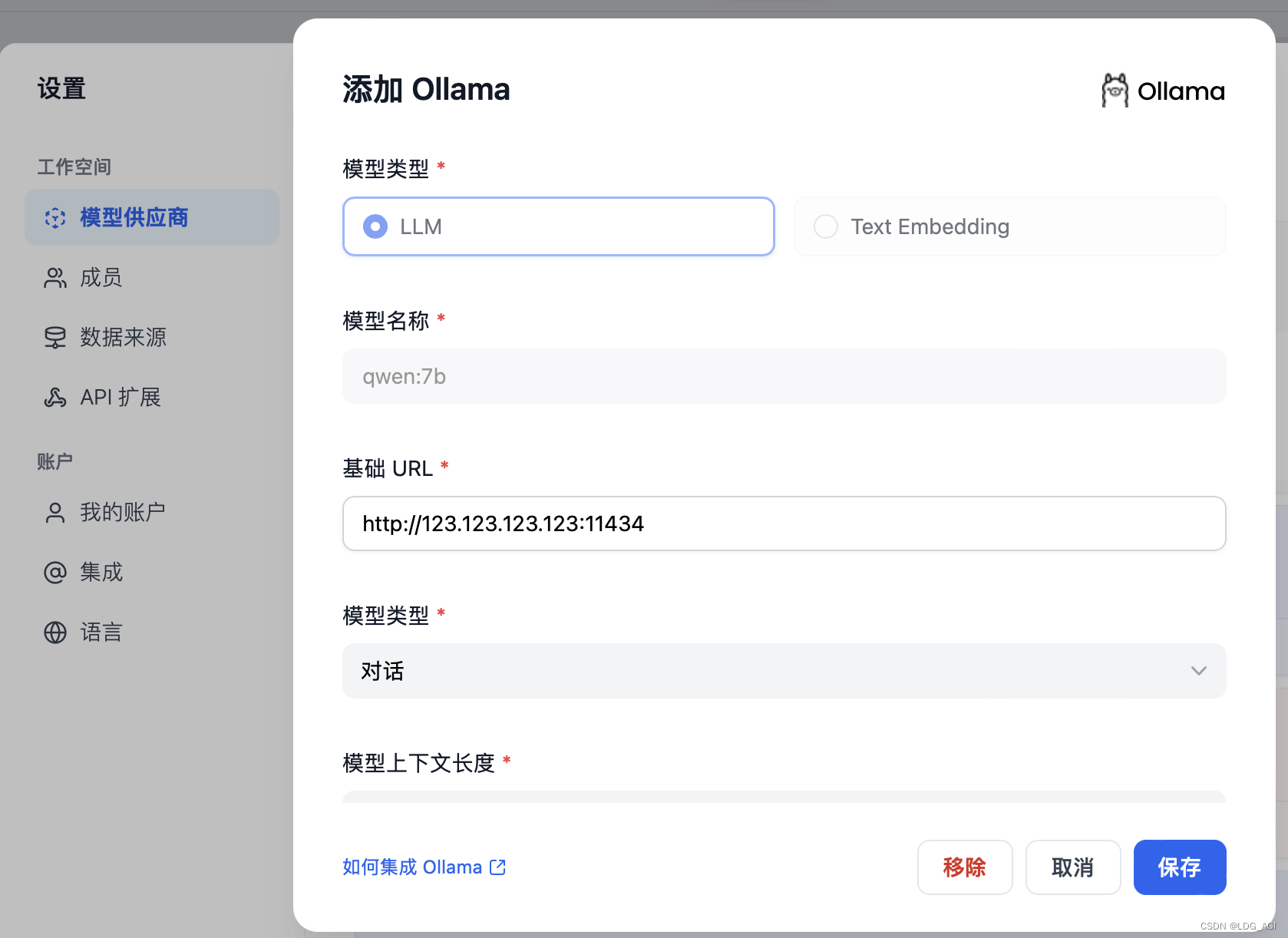Image resolution: width=1288 pixels, height=938 pixels.
Task: Click the 基础 URL input field
Action: (784, 523)
